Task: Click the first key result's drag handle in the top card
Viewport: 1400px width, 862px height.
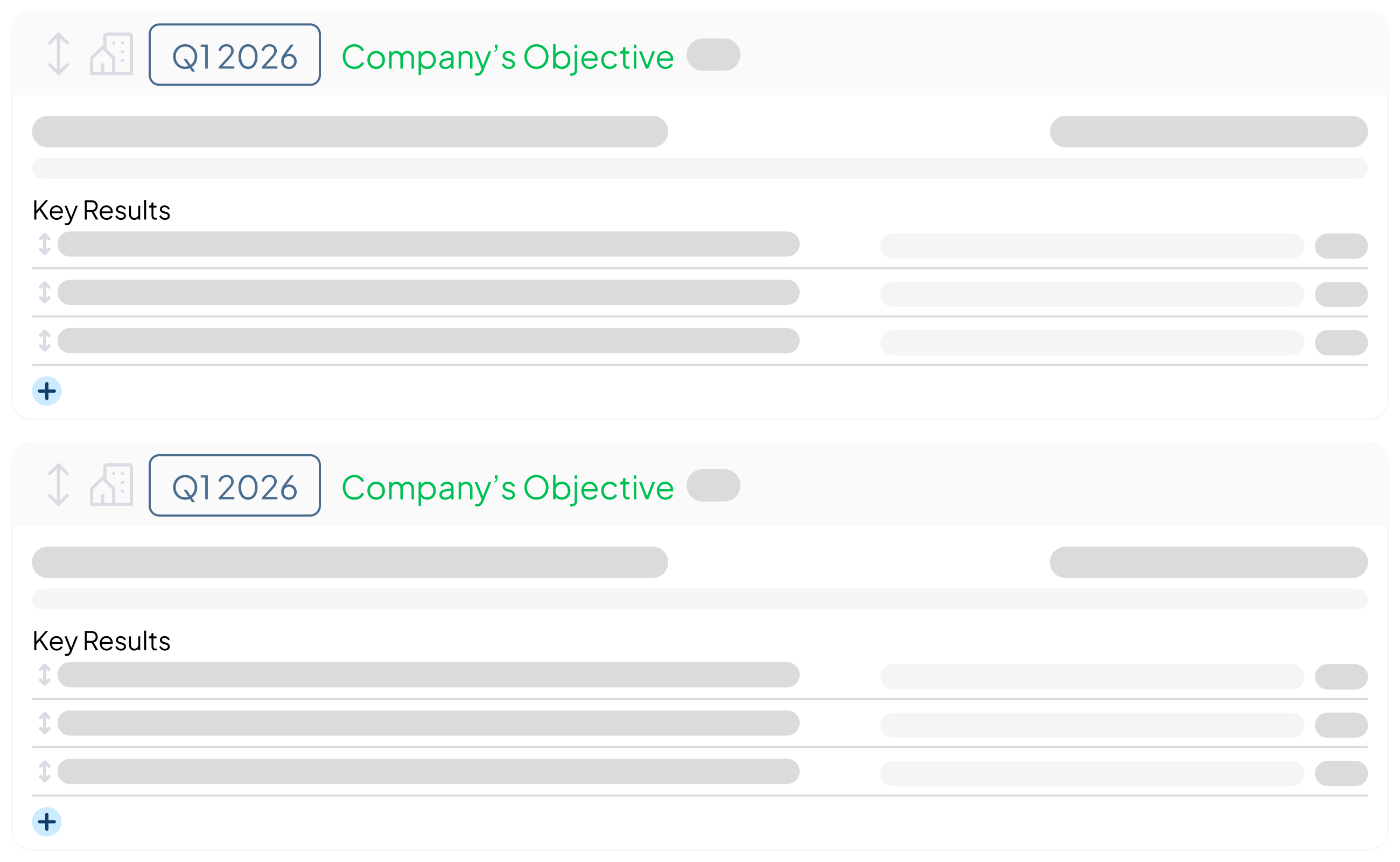Action: coord(45,244)
